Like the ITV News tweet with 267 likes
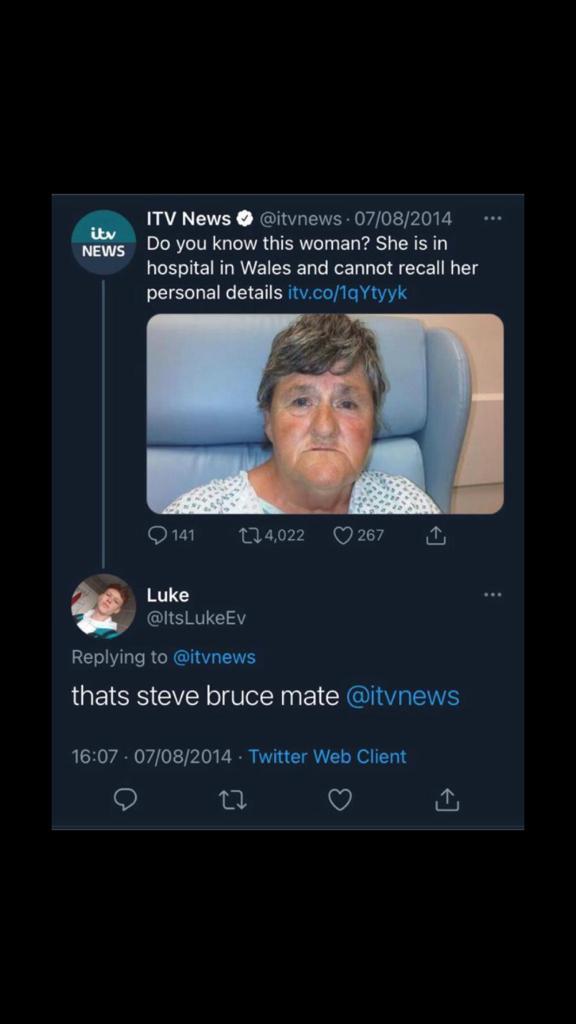 coord(359,536)
